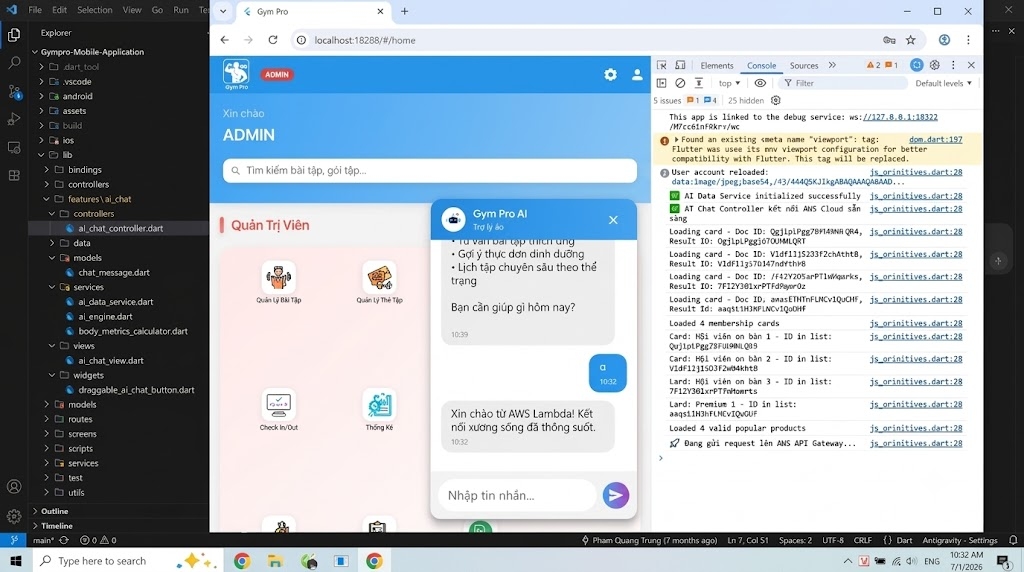This screenshot has width=1024, height=572.
Task: Open chat_message.dart file
Action: tap(114, 272)
